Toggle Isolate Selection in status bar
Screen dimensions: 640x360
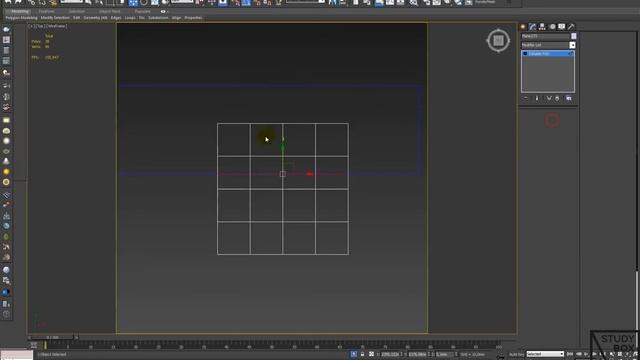tap(354, 354)
